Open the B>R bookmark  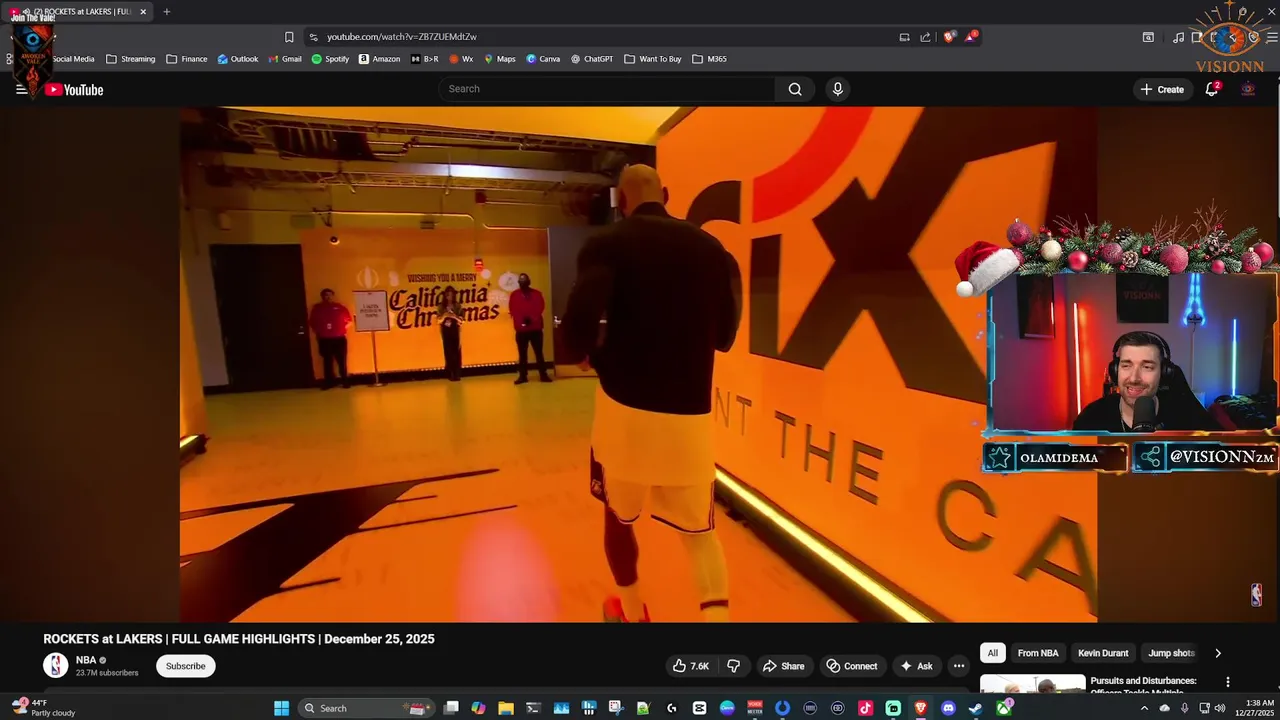(424, 59)
